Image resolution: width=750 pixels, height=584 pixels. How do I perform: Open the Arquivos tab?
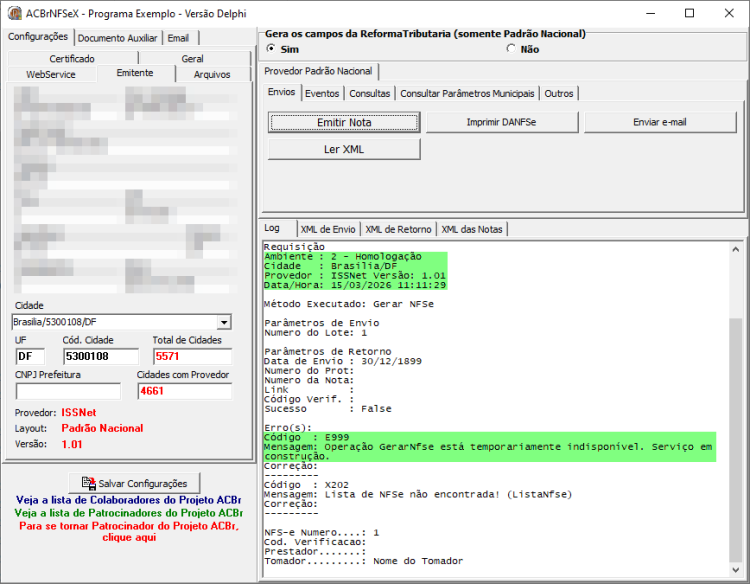click(x=212, y=75)
